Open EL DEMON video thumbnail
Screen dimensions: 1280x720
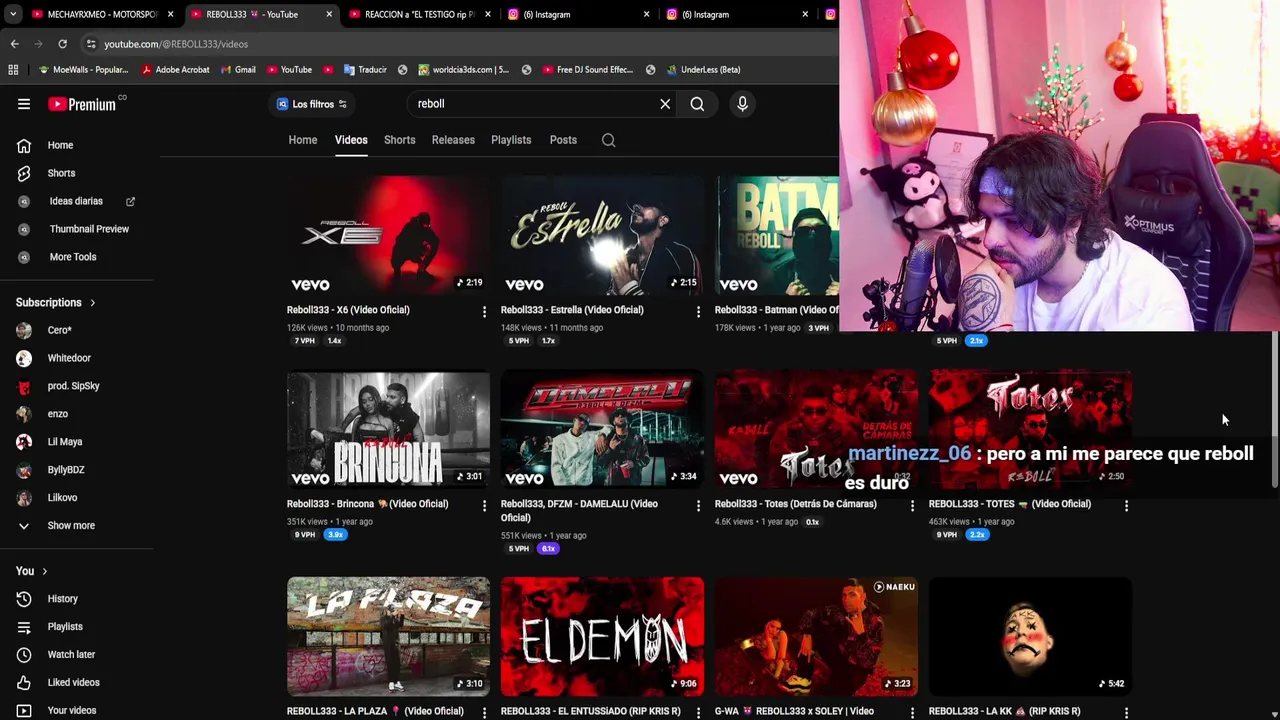tap(602, 636)
